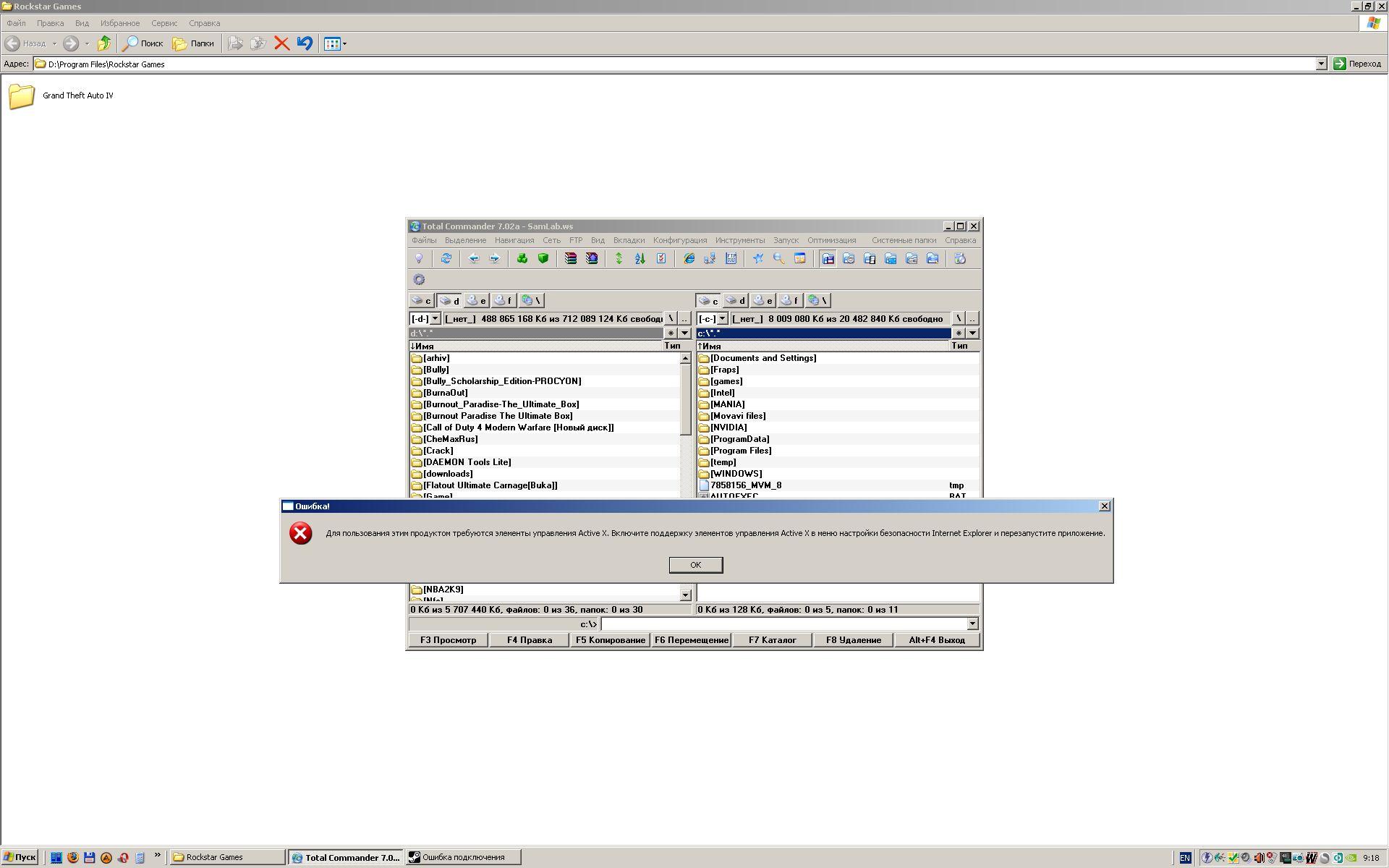This screenshot has width=1389, height=868.
Task: Open the left panel [-d-] drive dropdown
Action: coord(435,318)
